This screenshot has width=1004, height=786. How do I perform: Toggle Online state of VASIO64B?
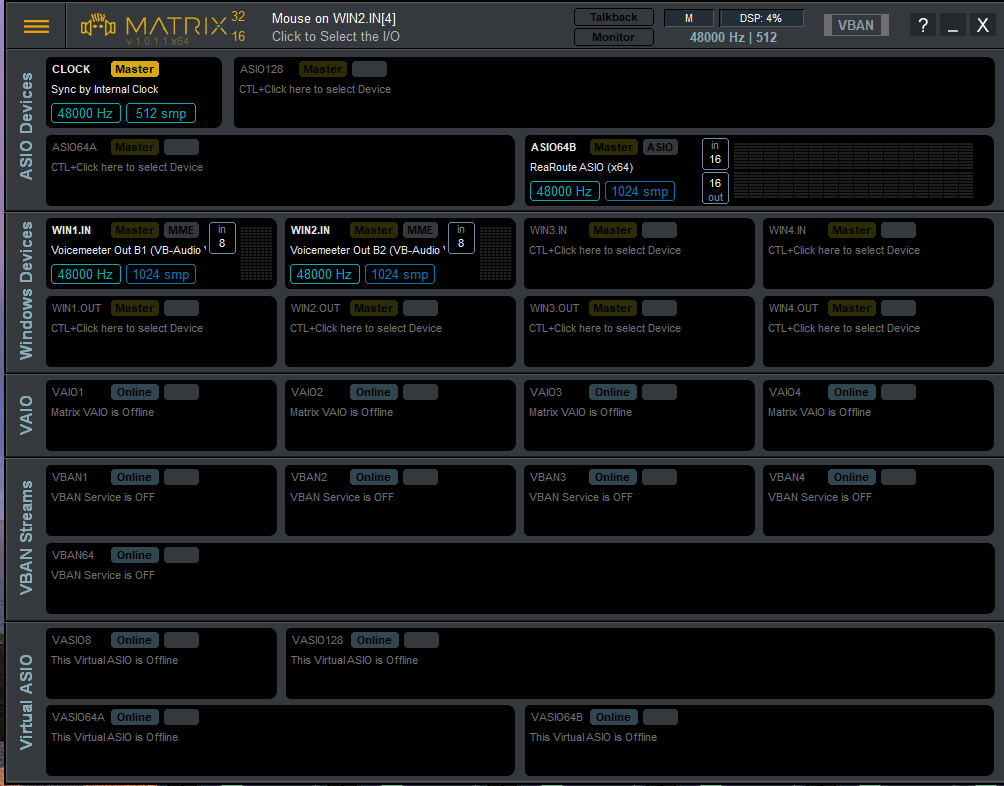coord(613,718)
